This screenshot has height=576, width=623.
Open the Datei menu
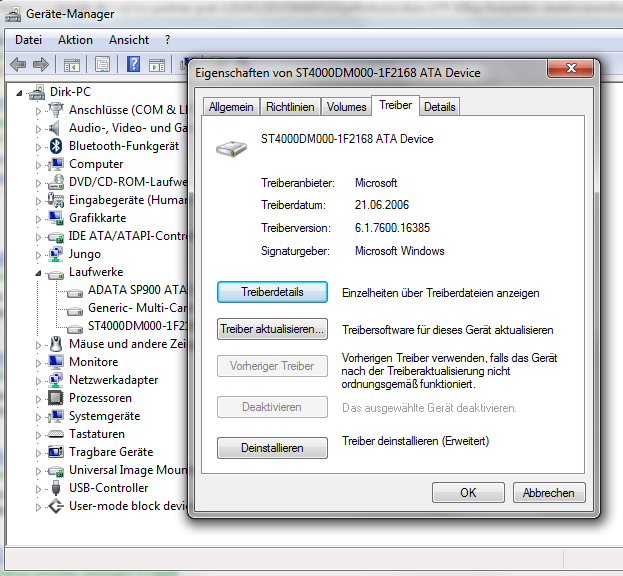pyautogui.click(x=28, y=40)
